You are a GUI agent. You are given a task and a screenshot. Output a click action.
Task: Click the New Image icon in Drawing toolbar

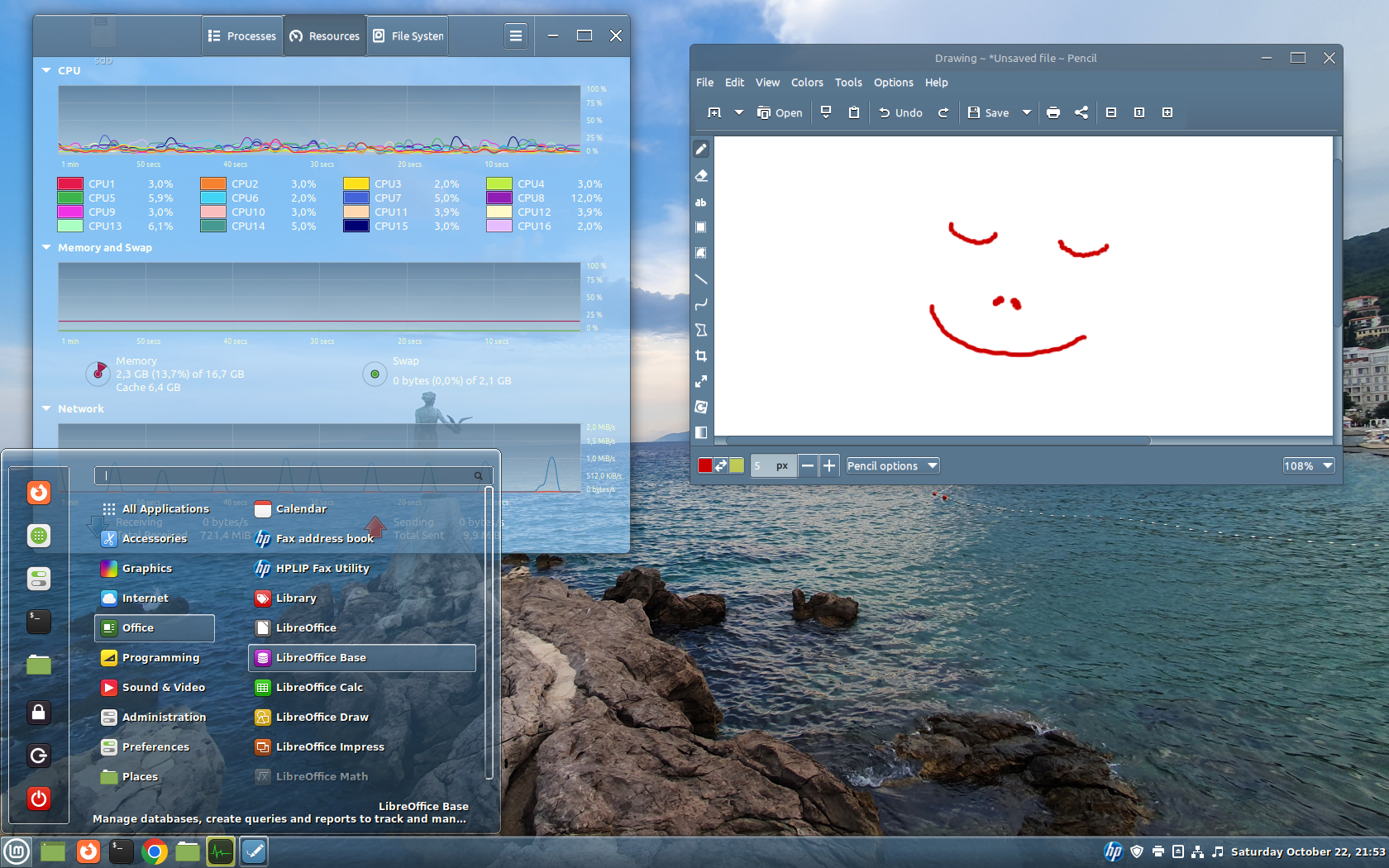(x=714, y=112)
